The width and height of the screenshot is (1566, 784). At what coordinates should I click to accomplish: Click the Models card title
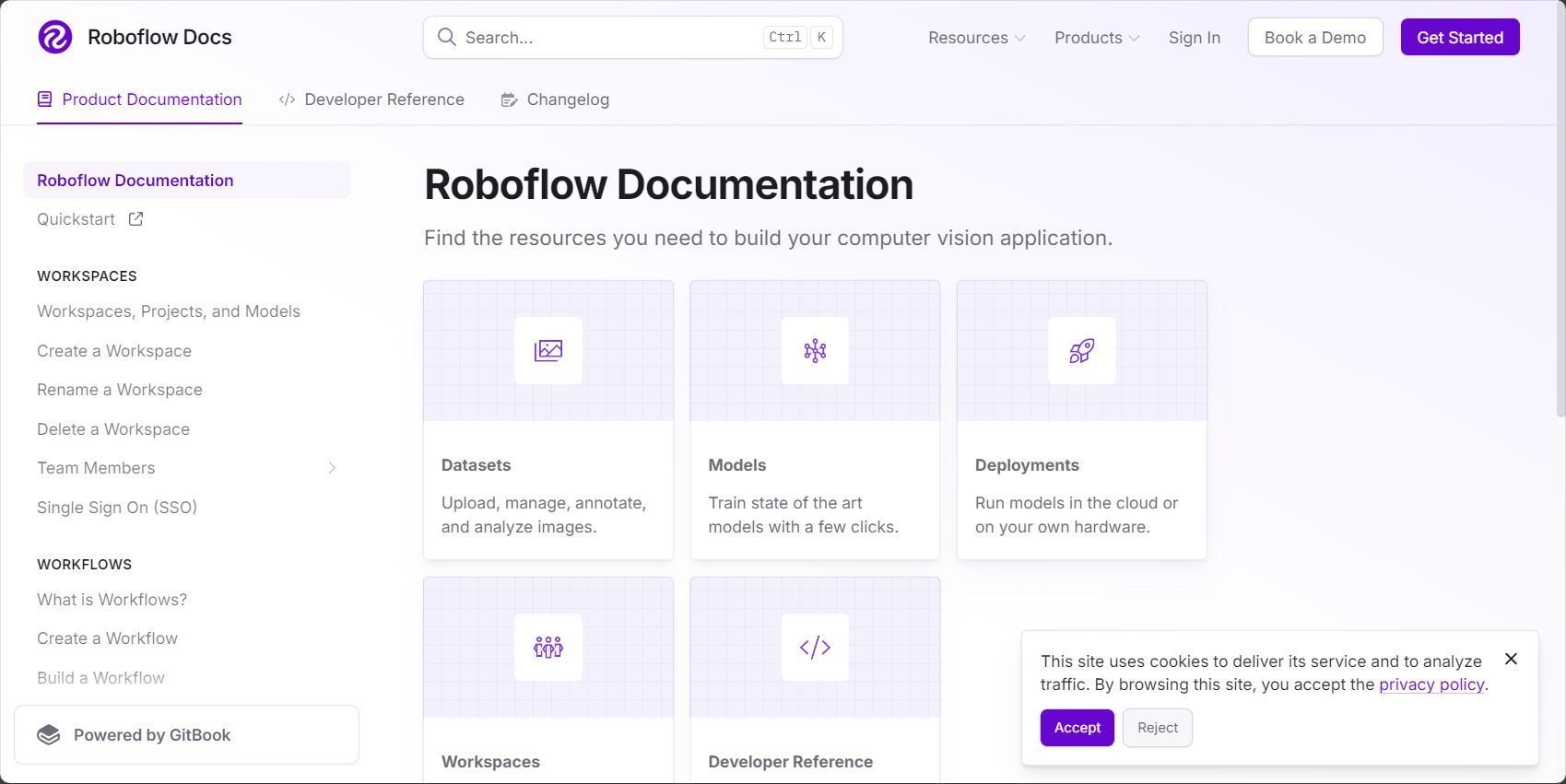pyautogui.click(x=737, y=465)
